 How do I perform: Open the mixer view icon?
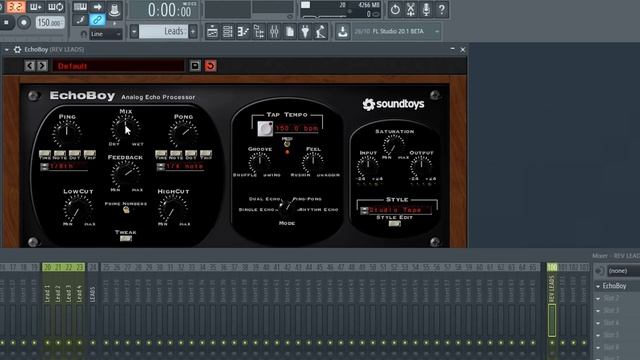pos(274,31)
